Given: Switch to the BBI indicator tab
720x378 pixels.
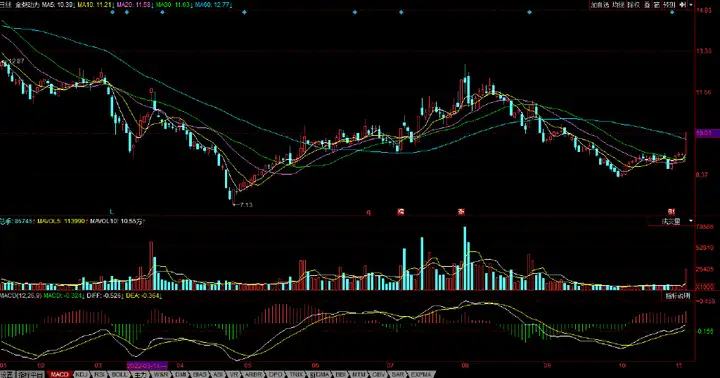Looking at the screenshot, I should pyautogui.click(x=340, y=374).
